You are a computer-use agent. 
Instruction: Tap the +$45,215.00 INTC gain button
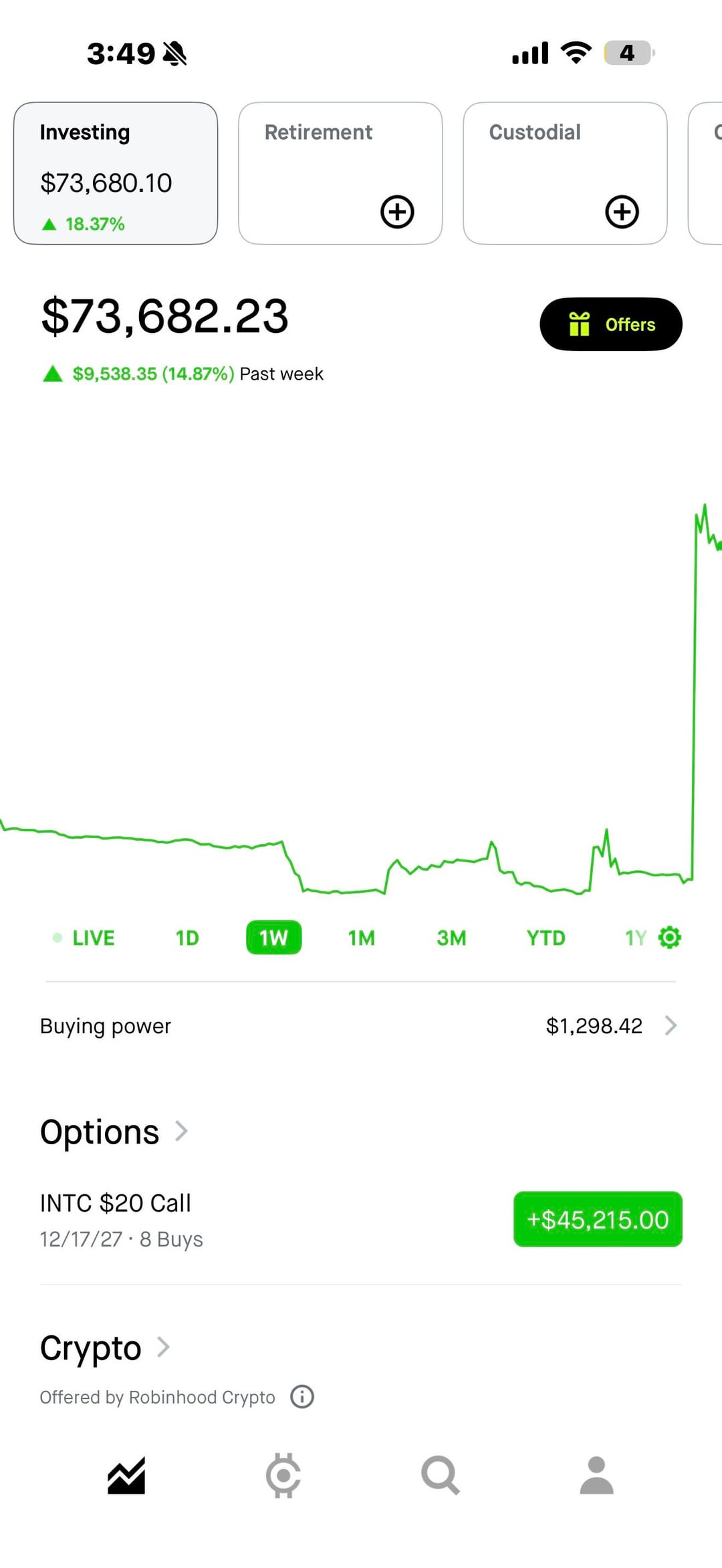(598, 1219)
